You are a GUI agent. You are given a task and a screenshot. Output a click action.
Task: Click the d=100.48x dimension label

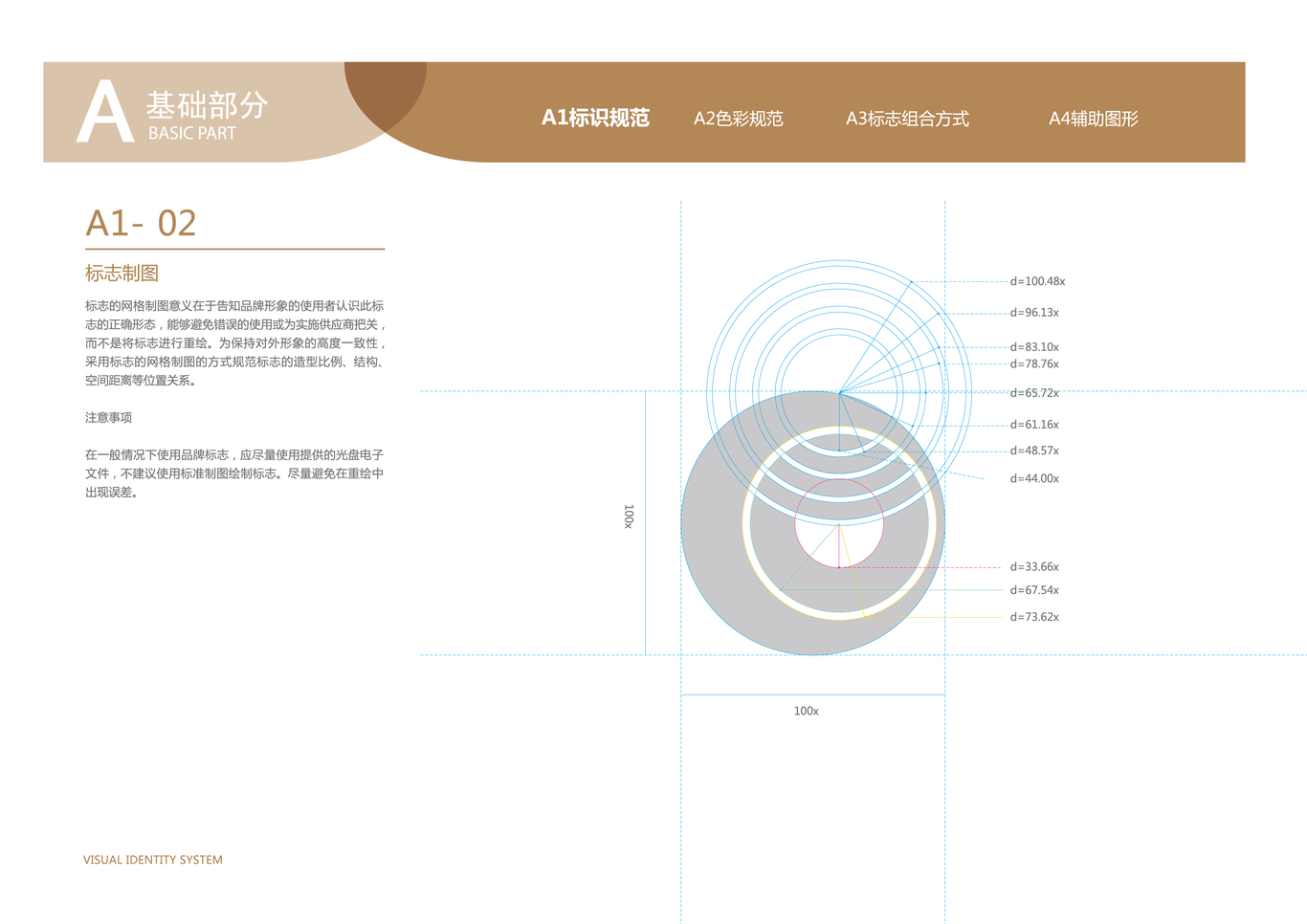[1037, 281]
